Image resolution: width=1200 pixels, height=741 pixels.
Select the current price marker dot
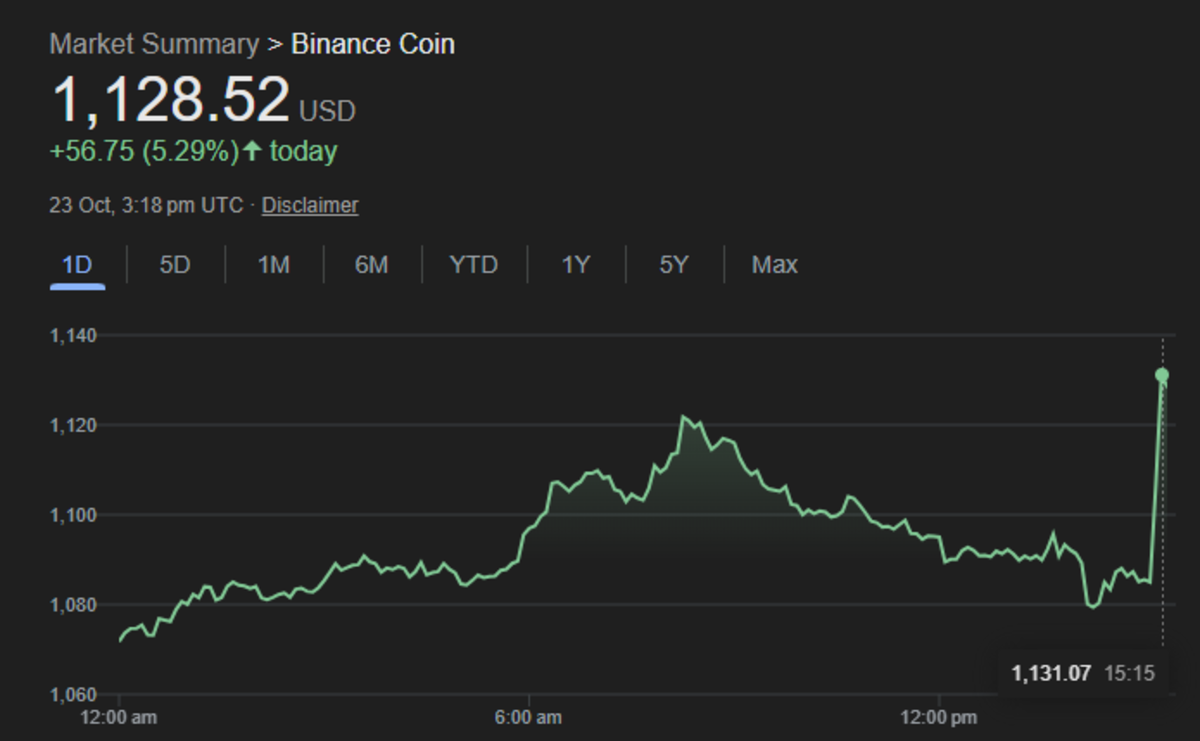pyautogui.click(x=1161, y=374)
